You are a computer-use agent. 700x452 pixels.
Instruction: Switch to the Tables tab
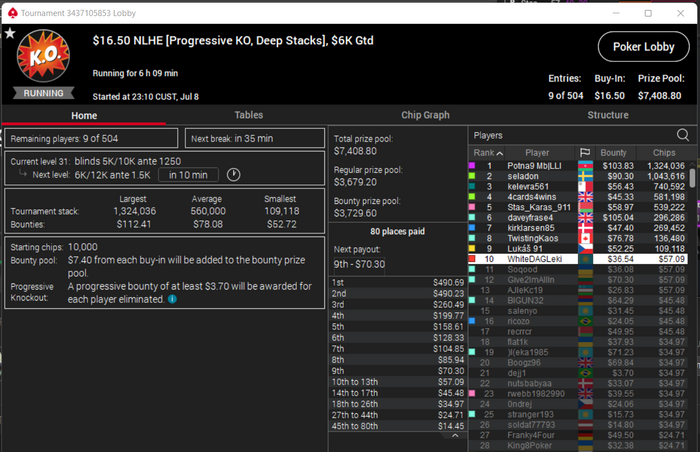249,115
